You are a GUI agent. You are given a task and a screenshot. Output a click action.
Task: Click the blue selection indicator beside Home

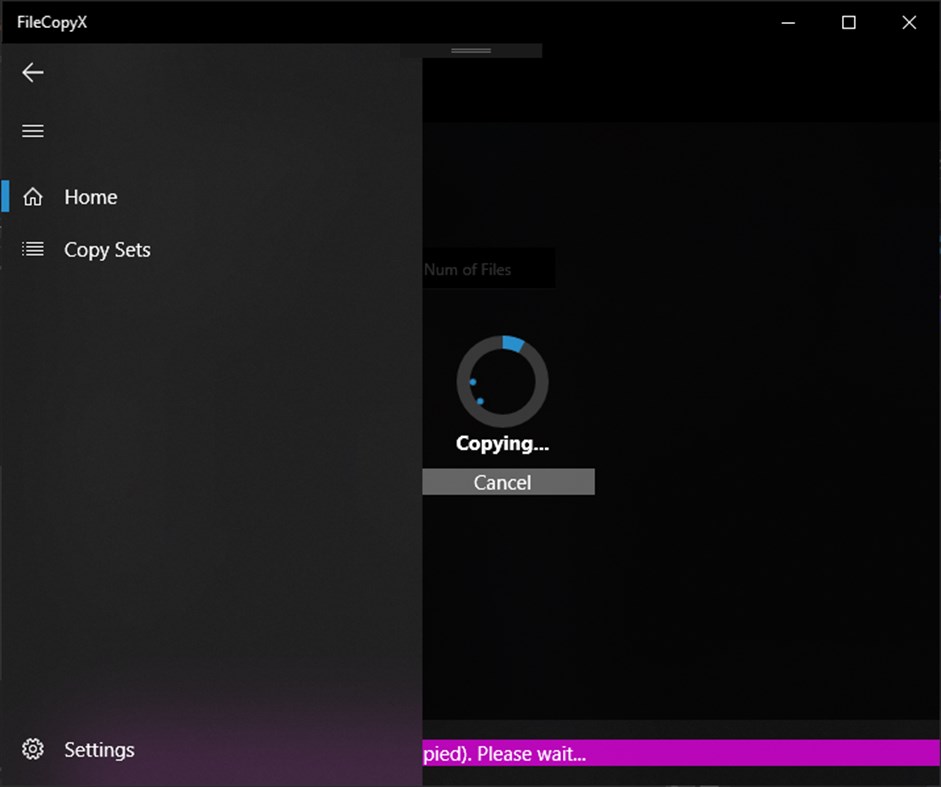(3, 196)
